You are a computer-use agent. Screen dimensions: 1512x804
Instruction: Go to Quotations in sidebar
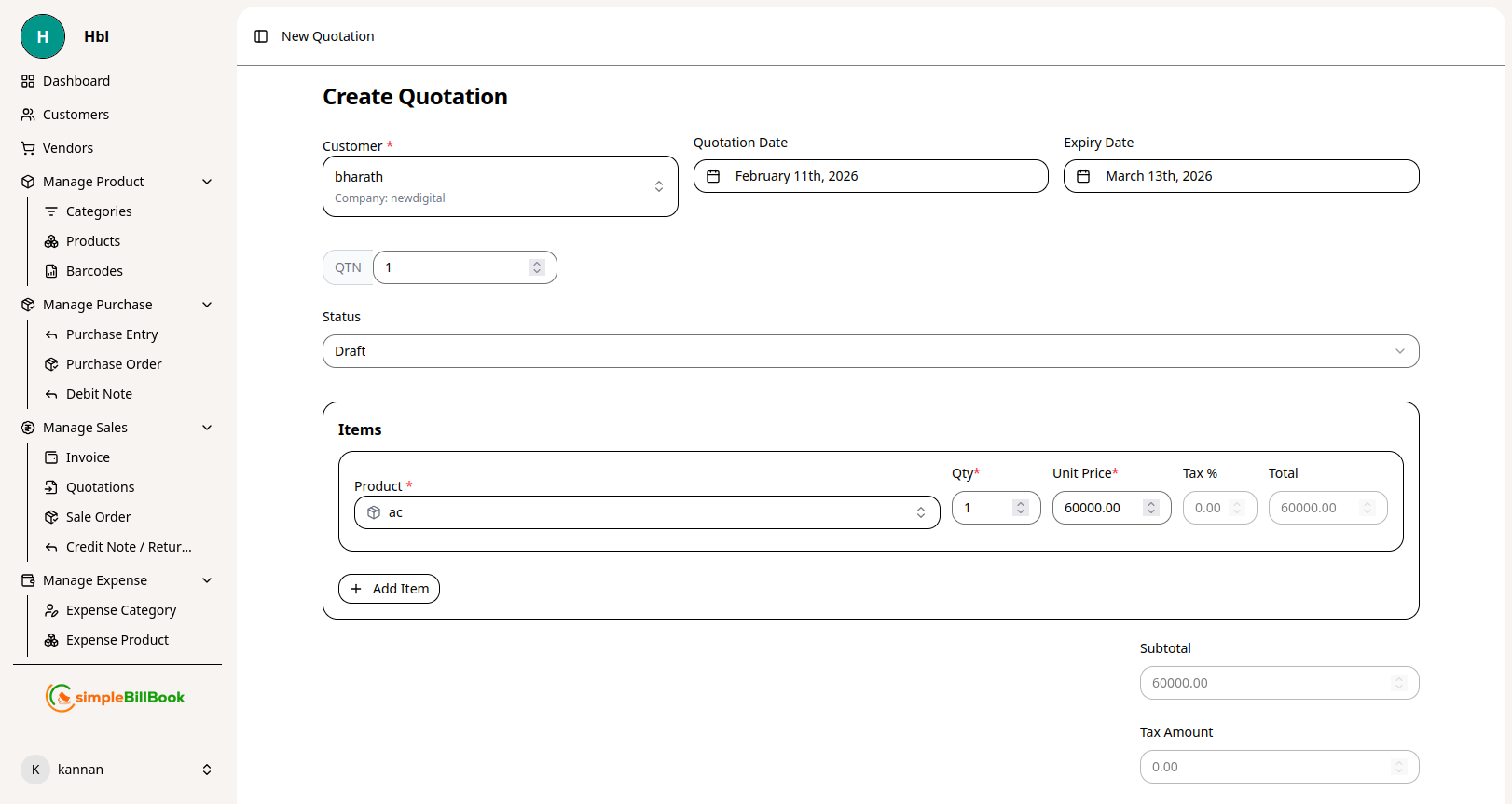100,487
